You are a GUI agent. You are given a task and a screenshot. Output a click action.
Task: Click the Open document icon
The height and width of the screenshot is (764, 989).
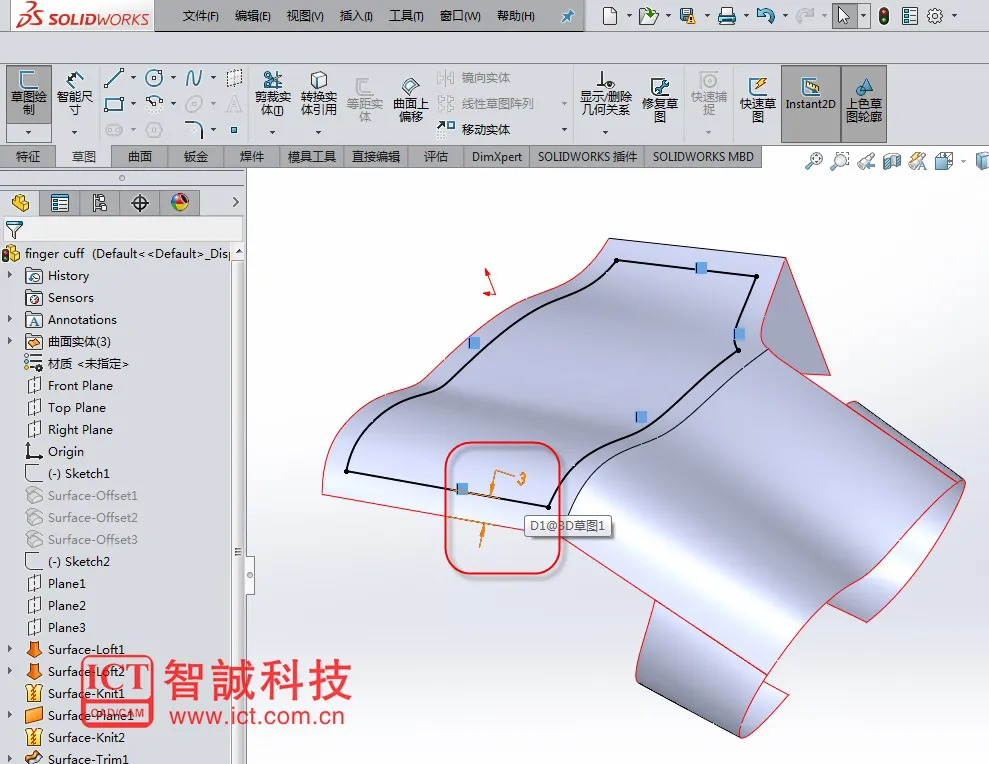(648, 16)
